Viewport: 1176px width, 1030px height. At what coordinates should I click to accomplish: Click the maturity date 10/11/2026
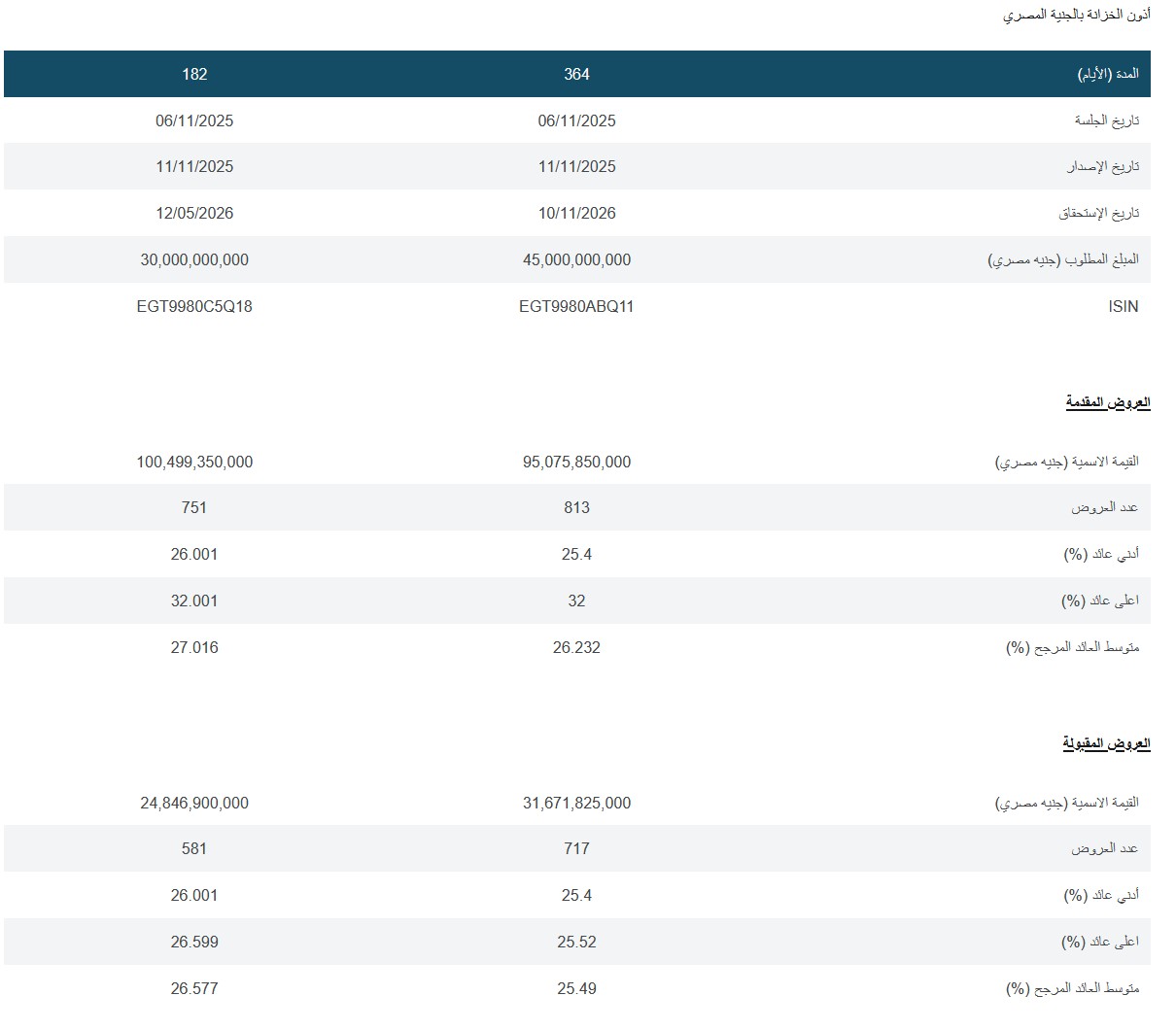pyautogui.click(x=576, y=213)
